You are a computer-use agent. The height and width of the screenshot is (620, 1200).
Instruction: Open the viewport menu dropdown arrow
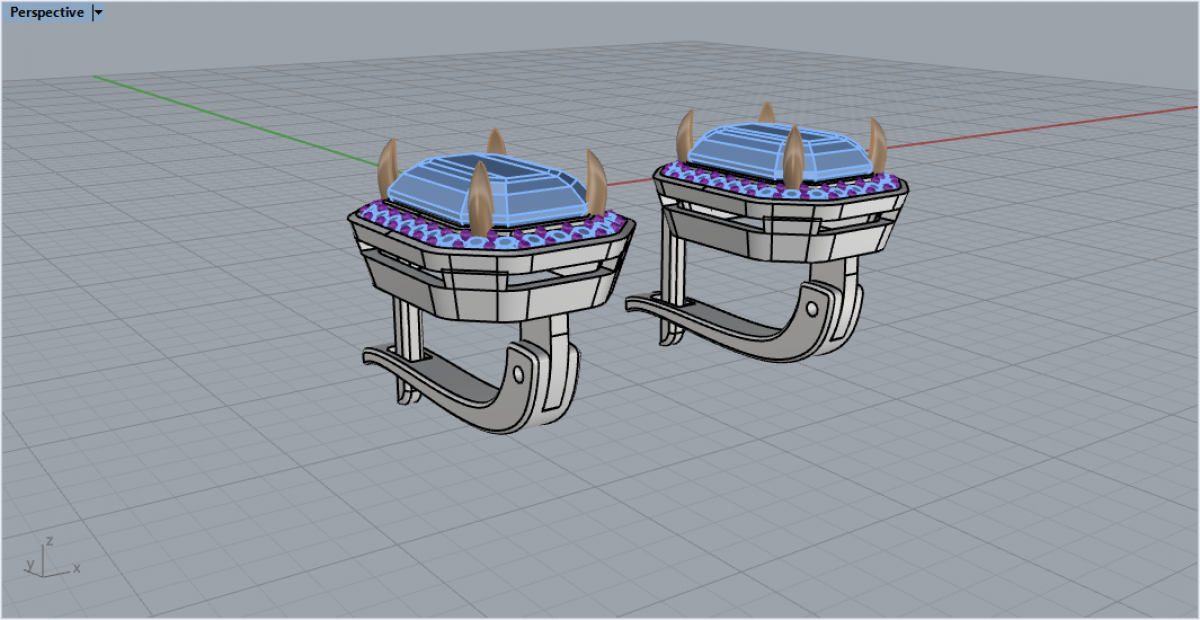point(98,13)
